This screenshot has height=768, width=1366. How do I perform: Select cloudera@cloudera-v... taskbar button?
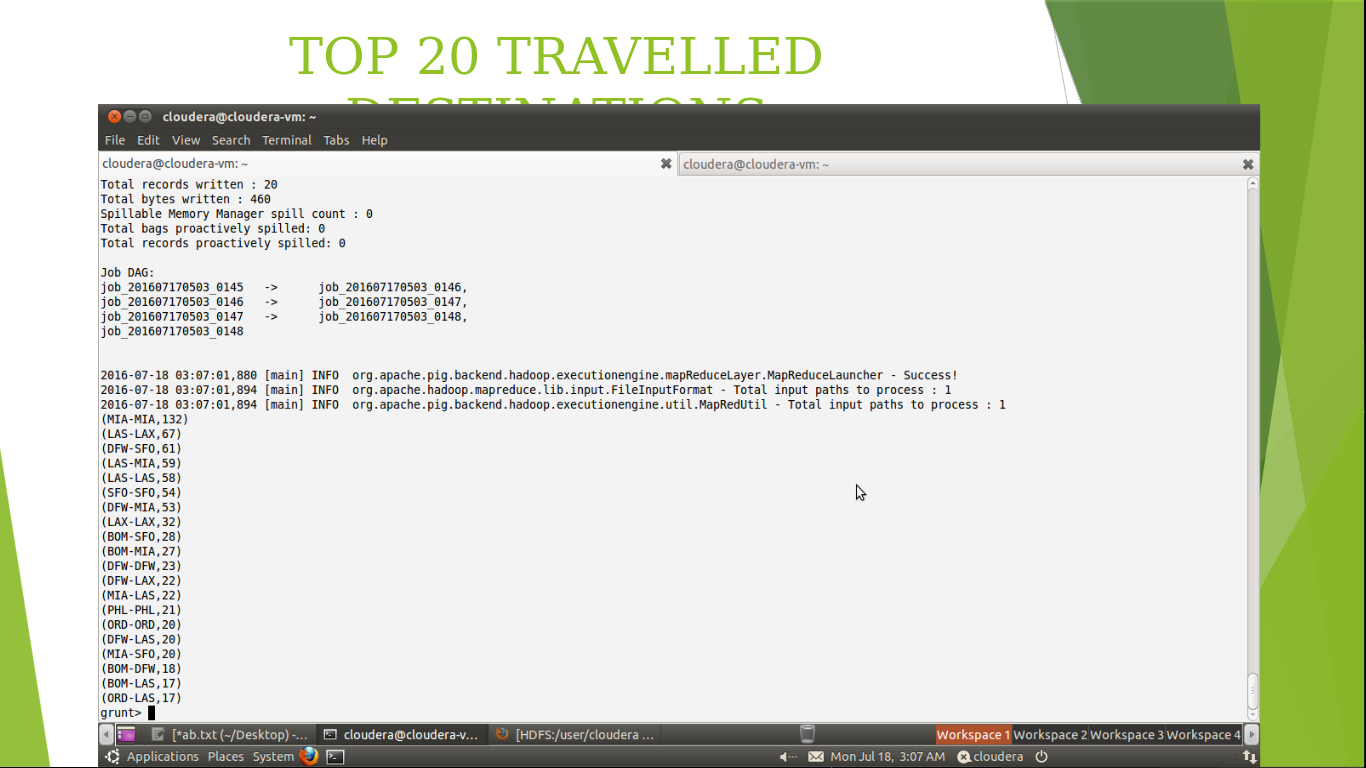point(401,735)
